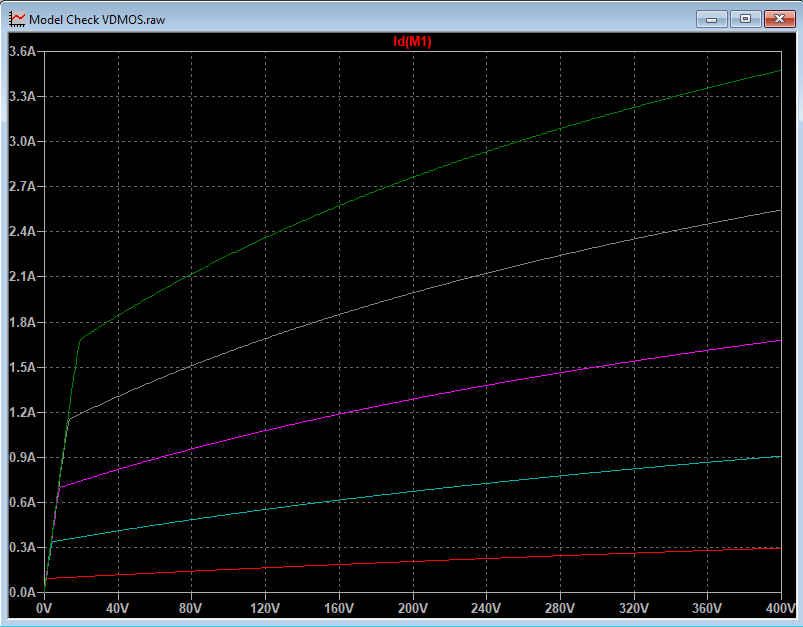Click the 120V x-axis label
803x627 pixels.
click(265, 608)
